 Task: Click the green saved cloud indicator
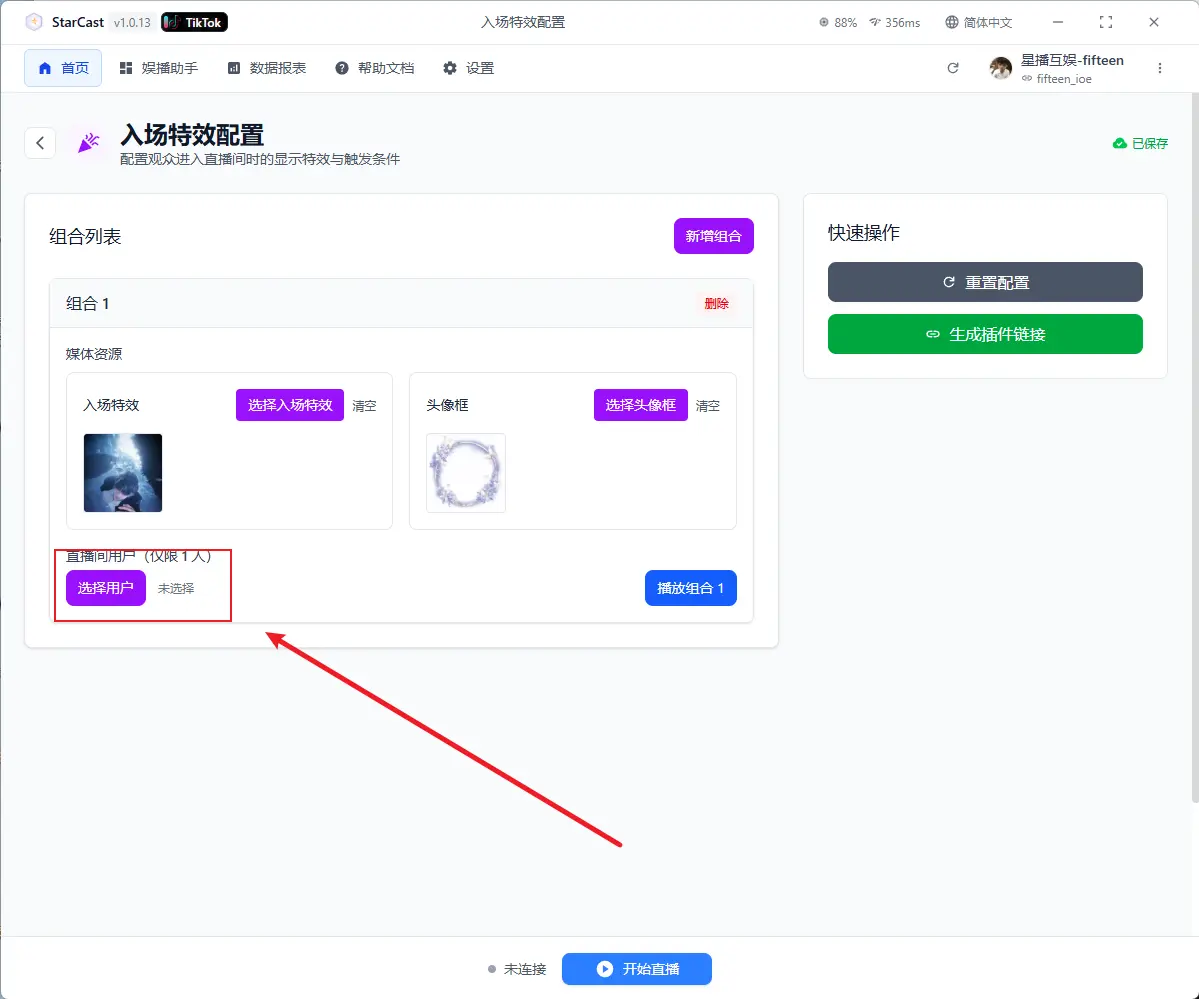[x=1140, y=143]
